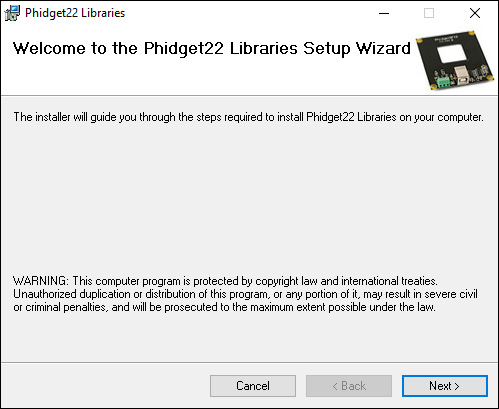The image size is (499, 409).
Task: Click the Unauthorized duplication text line
Action: (x=245, y=294)
